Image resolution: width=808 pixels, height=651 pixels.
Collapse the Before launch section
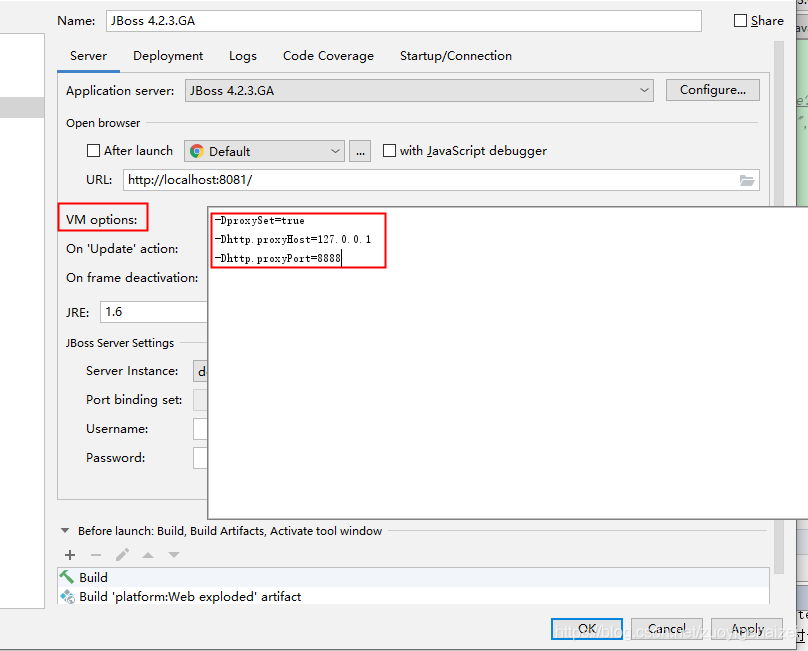[65, 530]
